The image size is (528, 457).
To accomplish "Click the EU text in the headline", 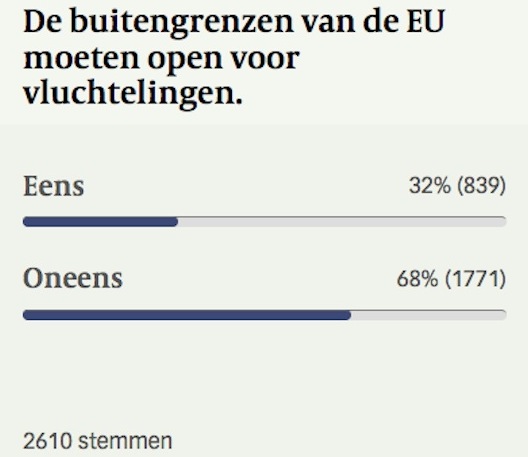I will coord(426,21).
